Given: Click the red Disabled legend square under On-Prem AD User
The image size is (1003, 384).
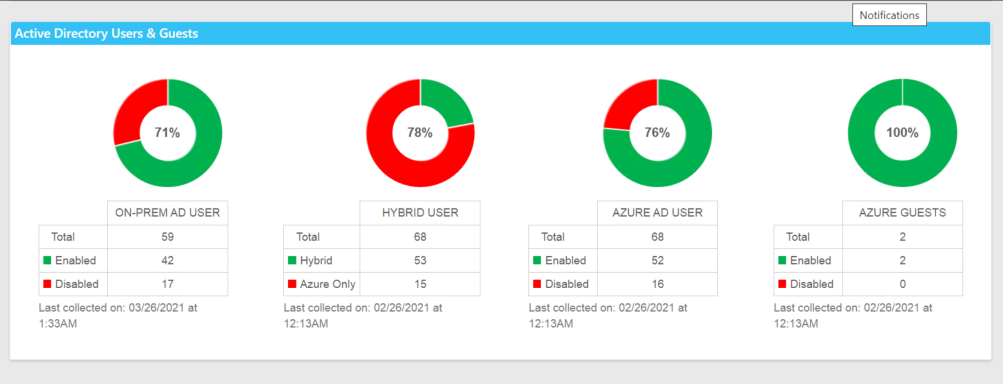Looking at the screenshot, I should [x=47, y=284].
